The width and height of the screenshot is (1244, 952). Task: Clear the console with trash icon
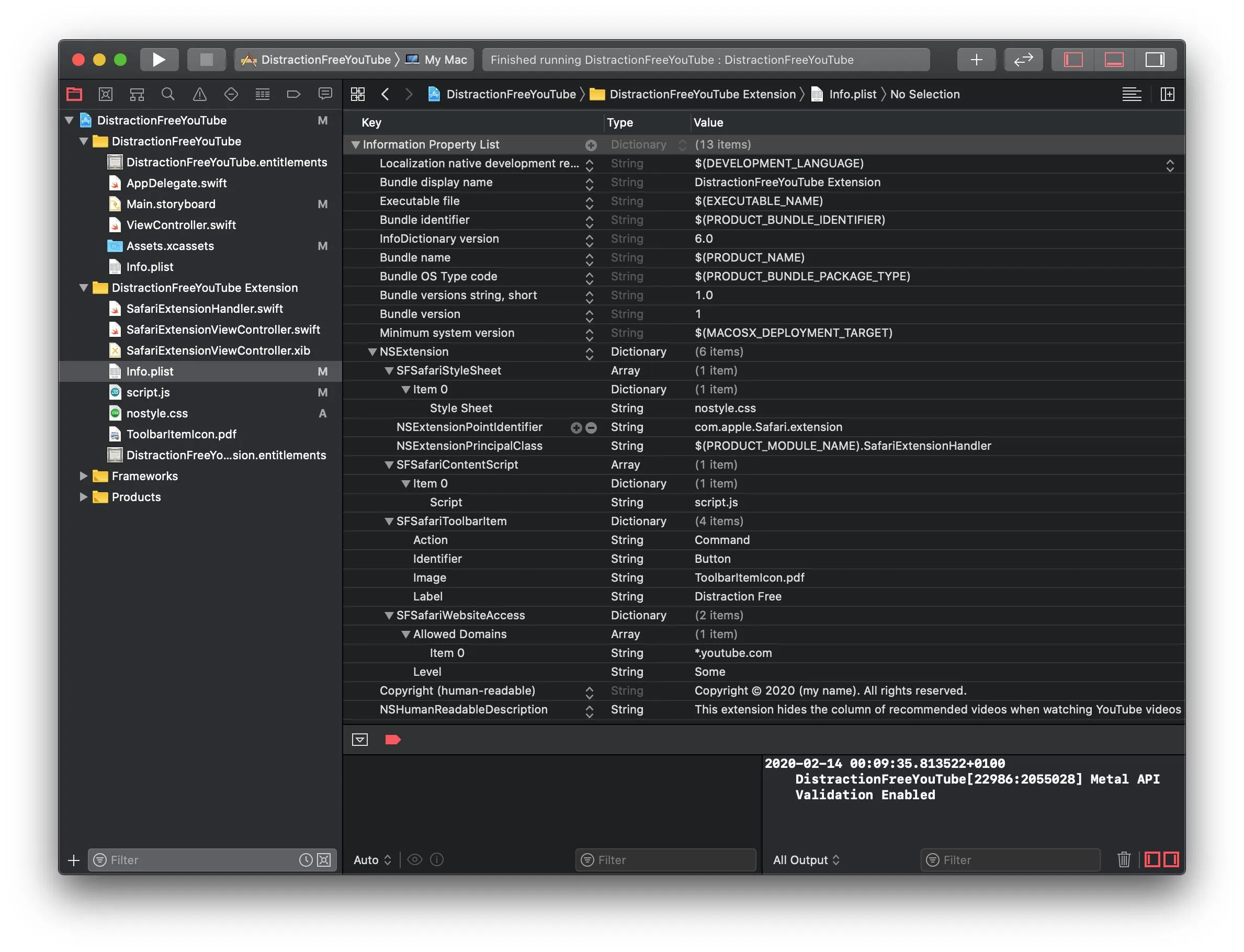pos(1124,859)
